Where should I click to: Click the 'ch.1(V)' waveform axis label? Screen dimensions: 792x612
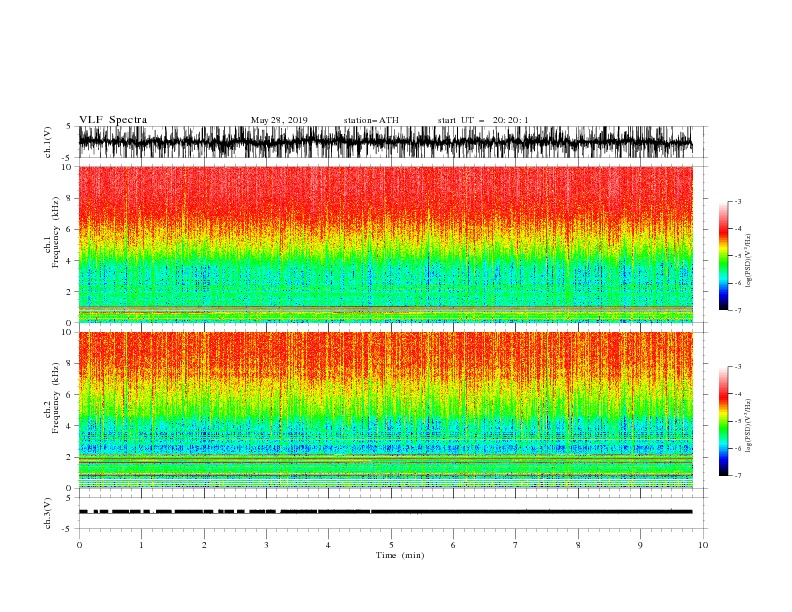point(48,141)
